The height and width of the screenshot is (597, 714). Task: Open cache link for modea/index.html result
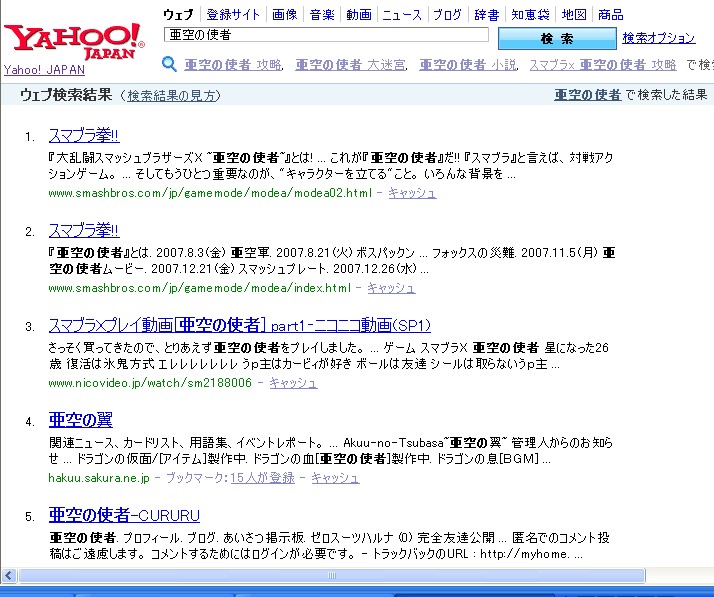[x=391, y=288]
